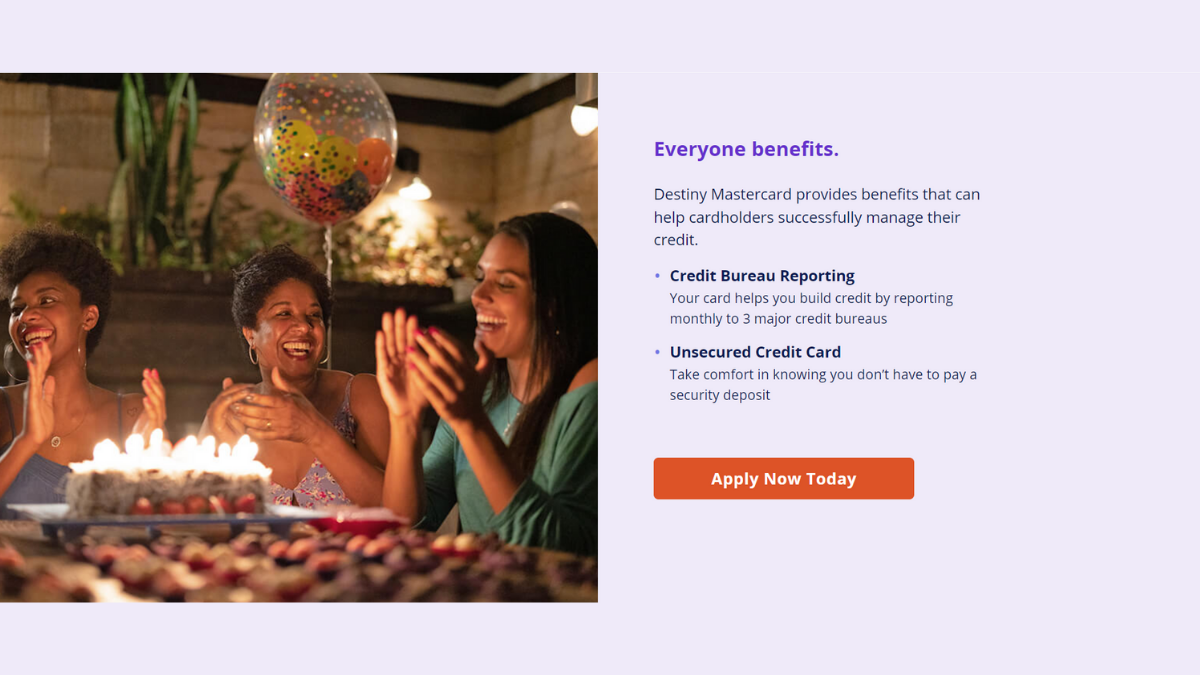Image resolution: width=1200 pixels, height=675 pixels.
Task: Click 'Your card helps you build credit' line
Action: [x=811, y=298]
